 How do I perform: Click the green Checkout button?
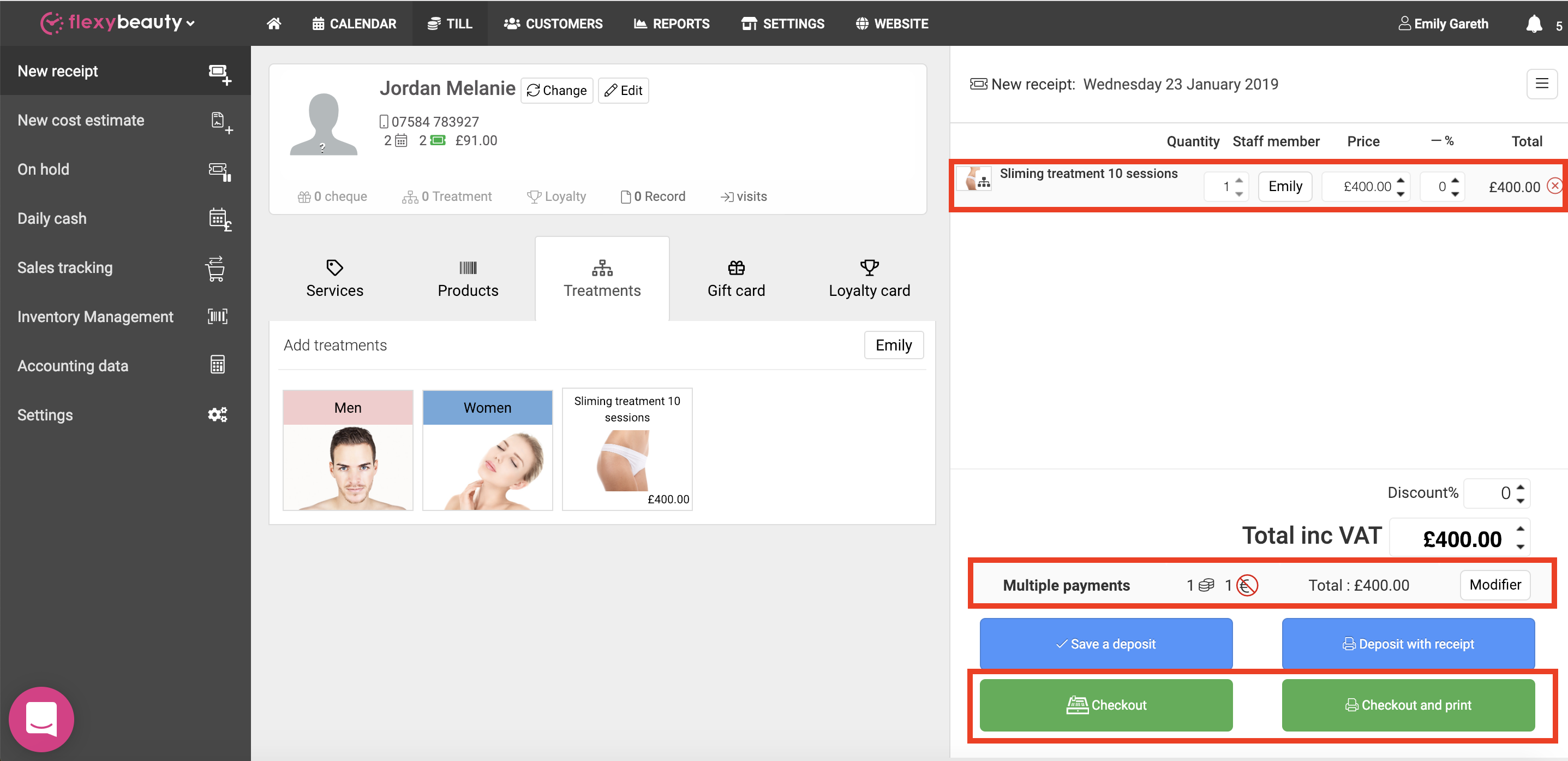click(1105, 704)
